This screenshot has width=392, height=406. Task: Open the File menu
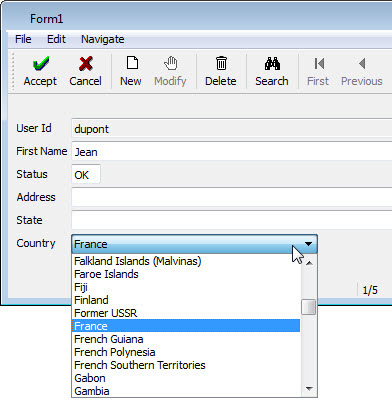tap(23, 39)
